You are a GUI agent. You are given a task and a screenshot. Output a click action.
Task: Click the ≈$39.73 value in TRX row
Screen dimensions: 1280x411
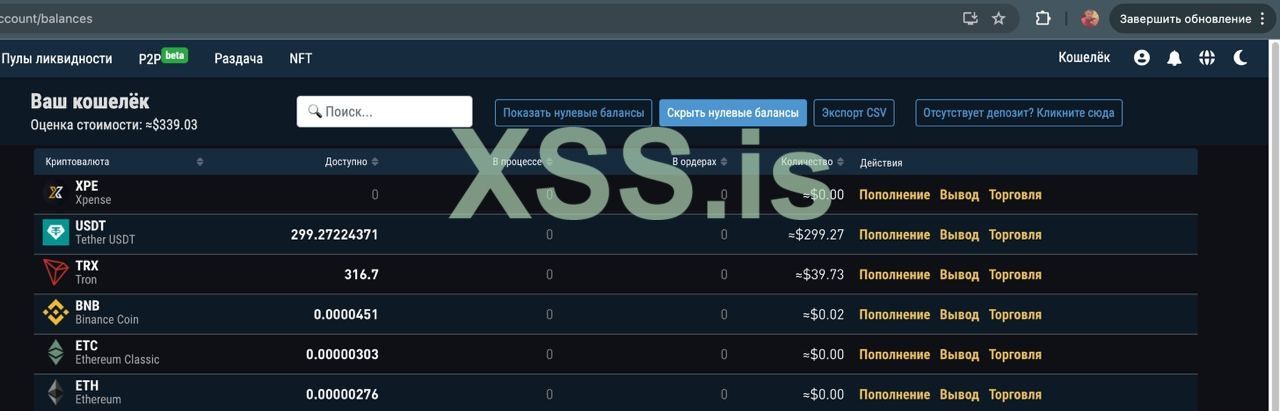820,274
